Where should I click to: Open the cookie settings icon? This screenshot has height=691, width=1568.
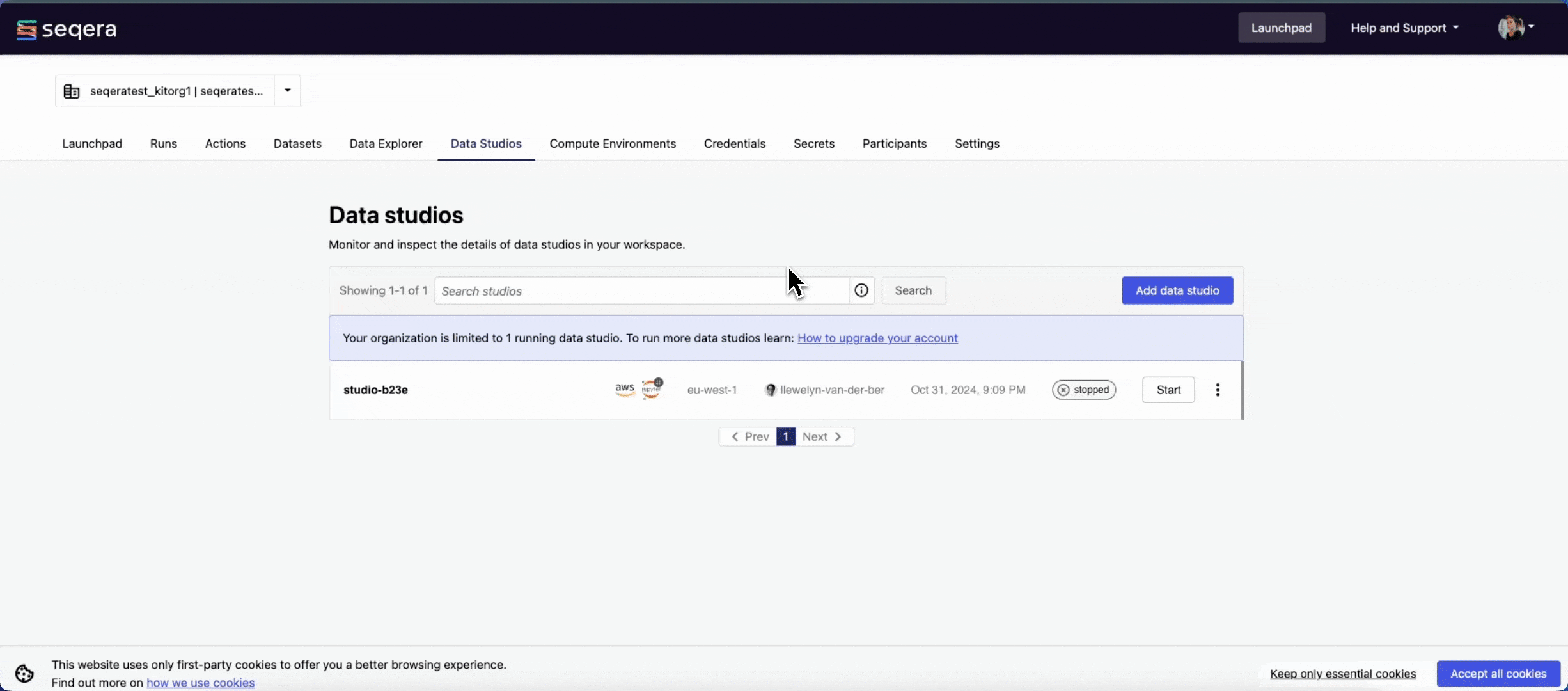(x=24, y=674)
